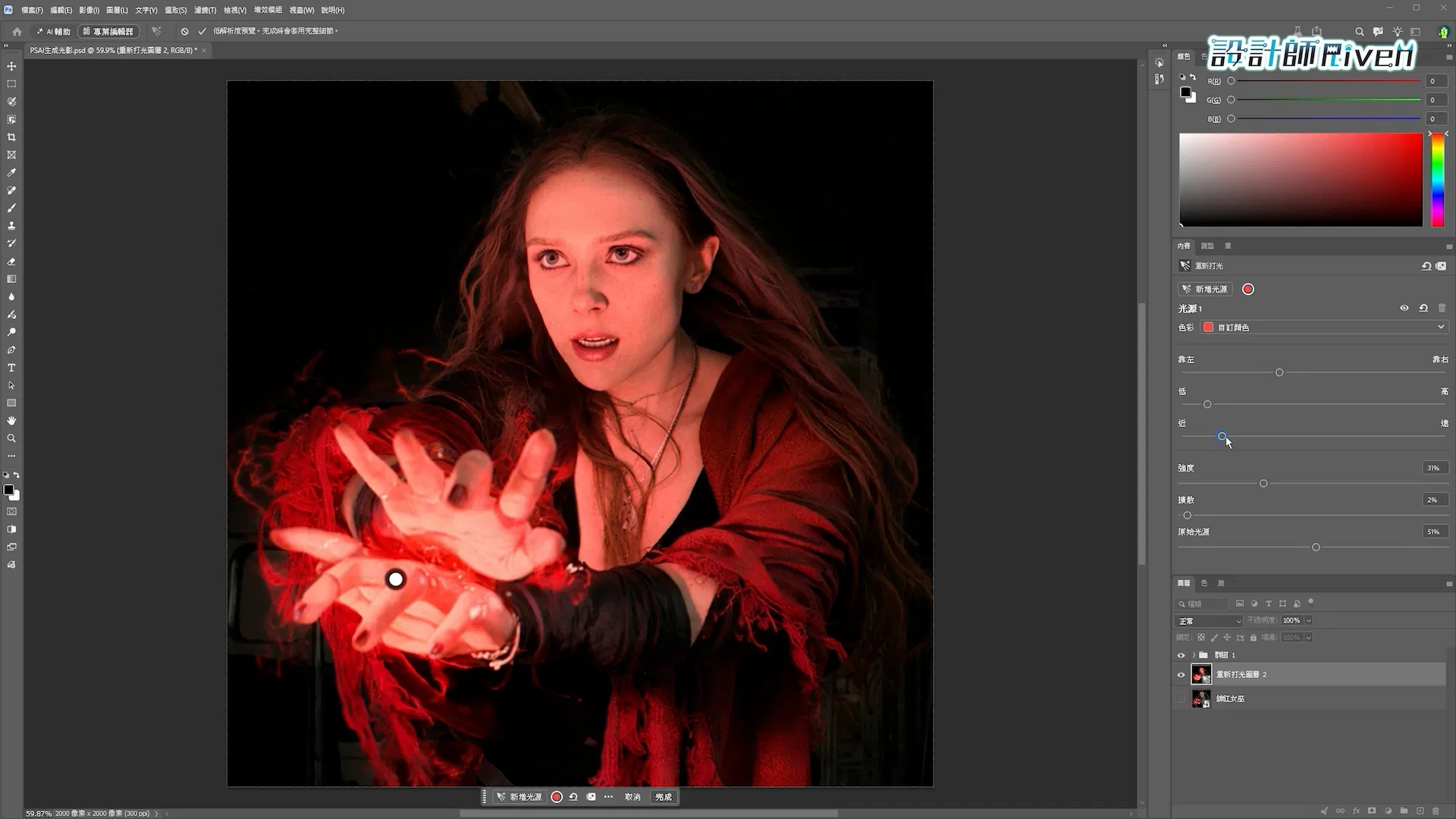Show the 緋紅女巫 layer
This screenshot has height=819, width=1456.
pos(1181,698)
